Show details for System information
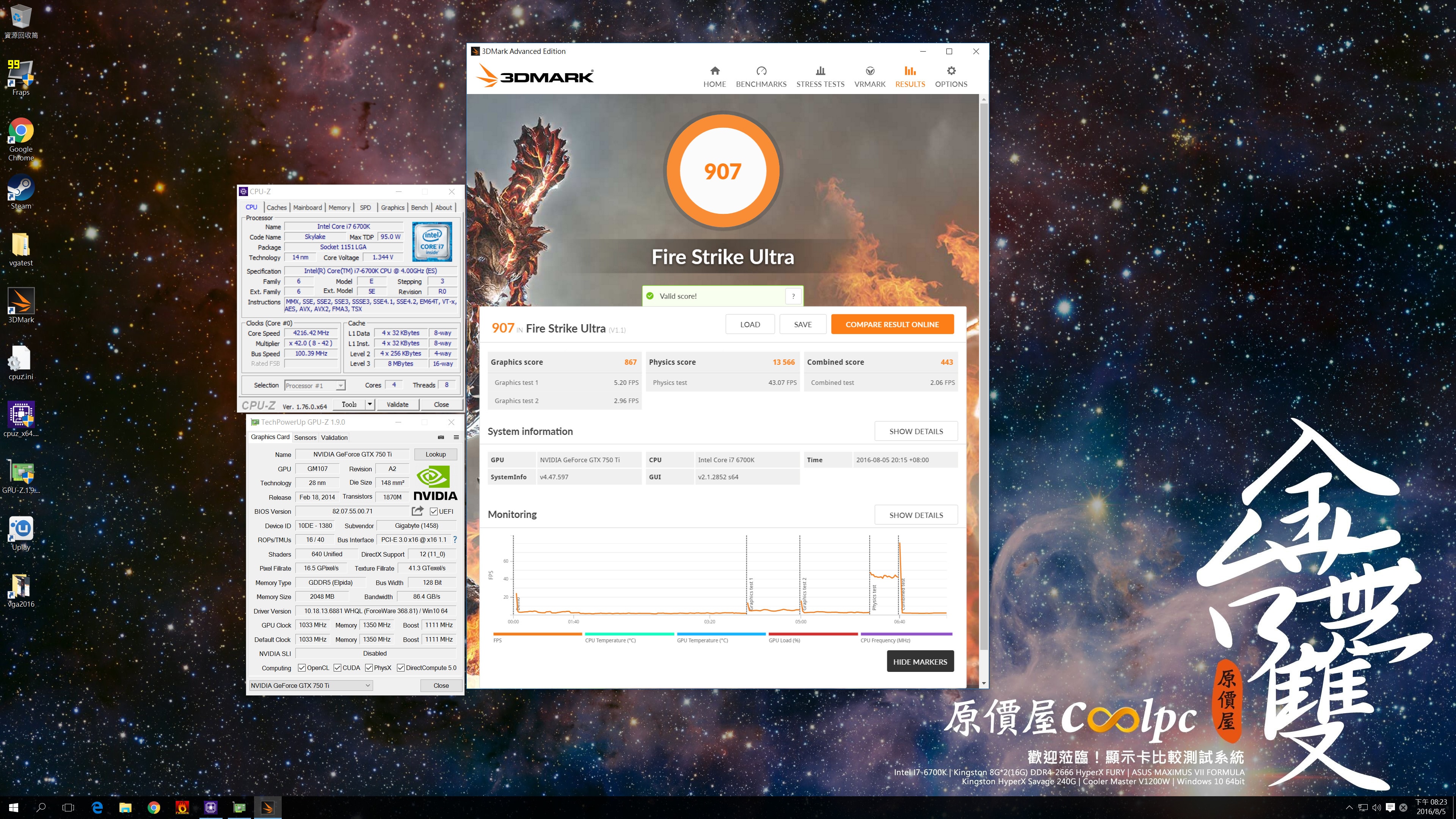This screenshot has height=819, width=1456. pyautogui.click(x=916, y=431)
